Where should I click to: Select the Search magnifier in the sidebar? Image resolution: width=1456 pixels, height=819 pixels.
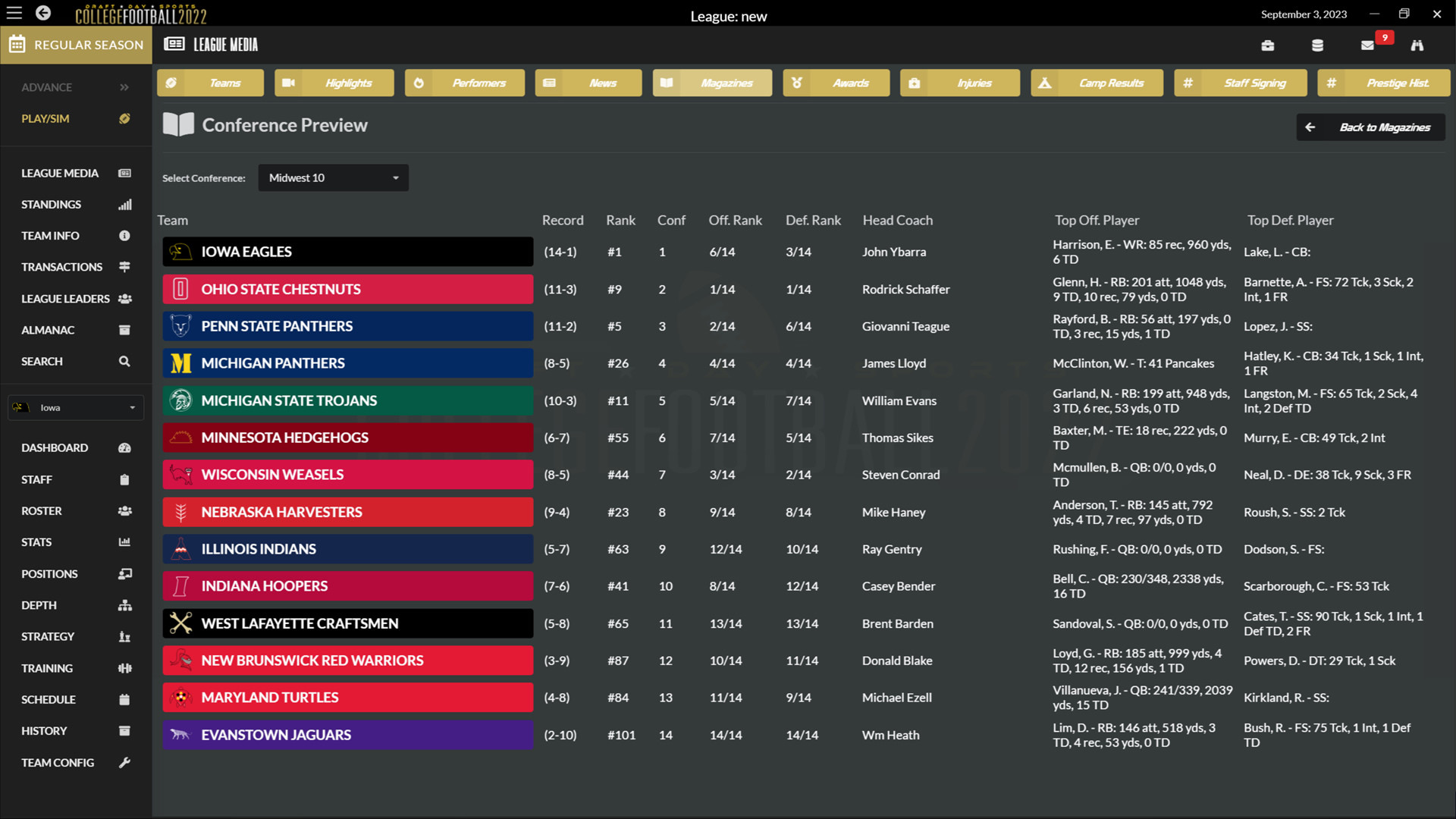click(124, 362)
